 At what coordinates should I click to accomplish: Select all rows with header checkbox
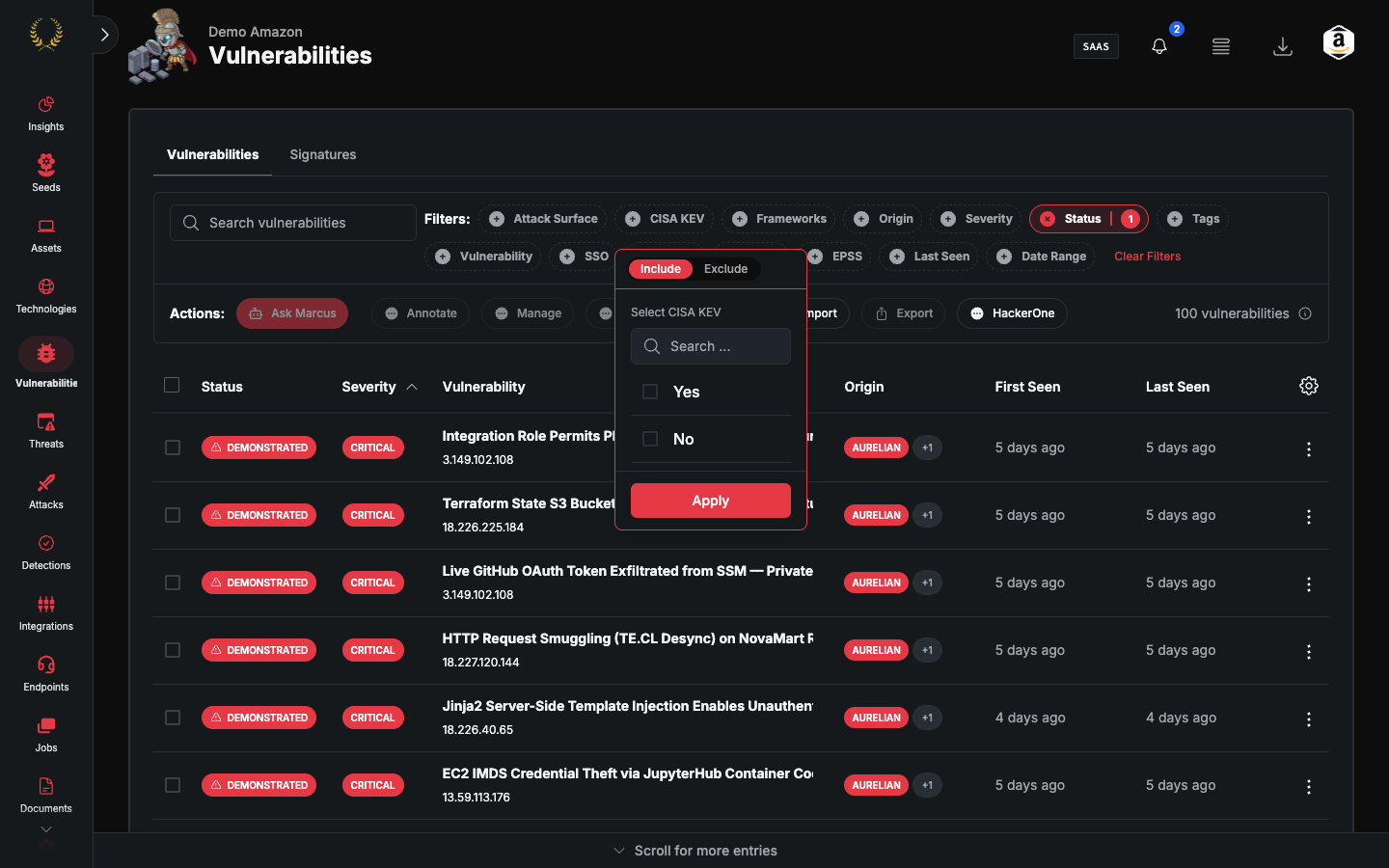coord(172,385)
